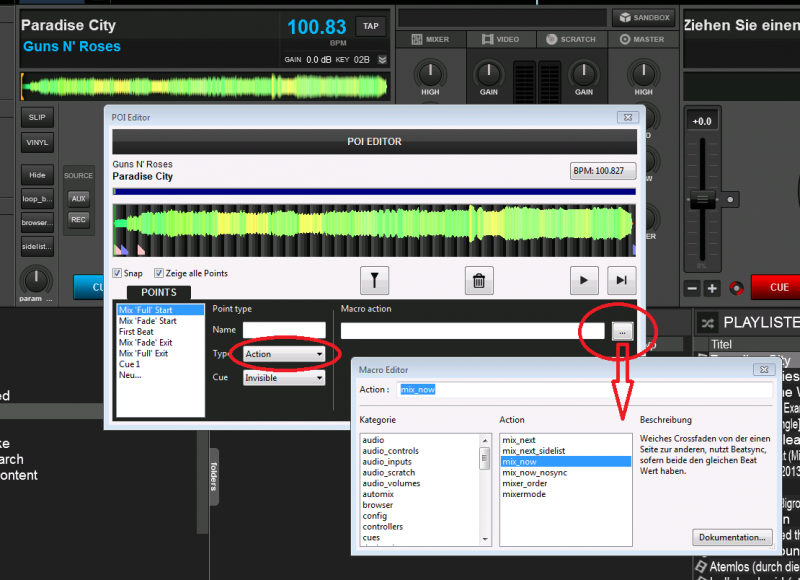The height and width of the screenshot is (580, 800).
Task: Toggle the Snap checkbox
Action: (x=119, y=273)
